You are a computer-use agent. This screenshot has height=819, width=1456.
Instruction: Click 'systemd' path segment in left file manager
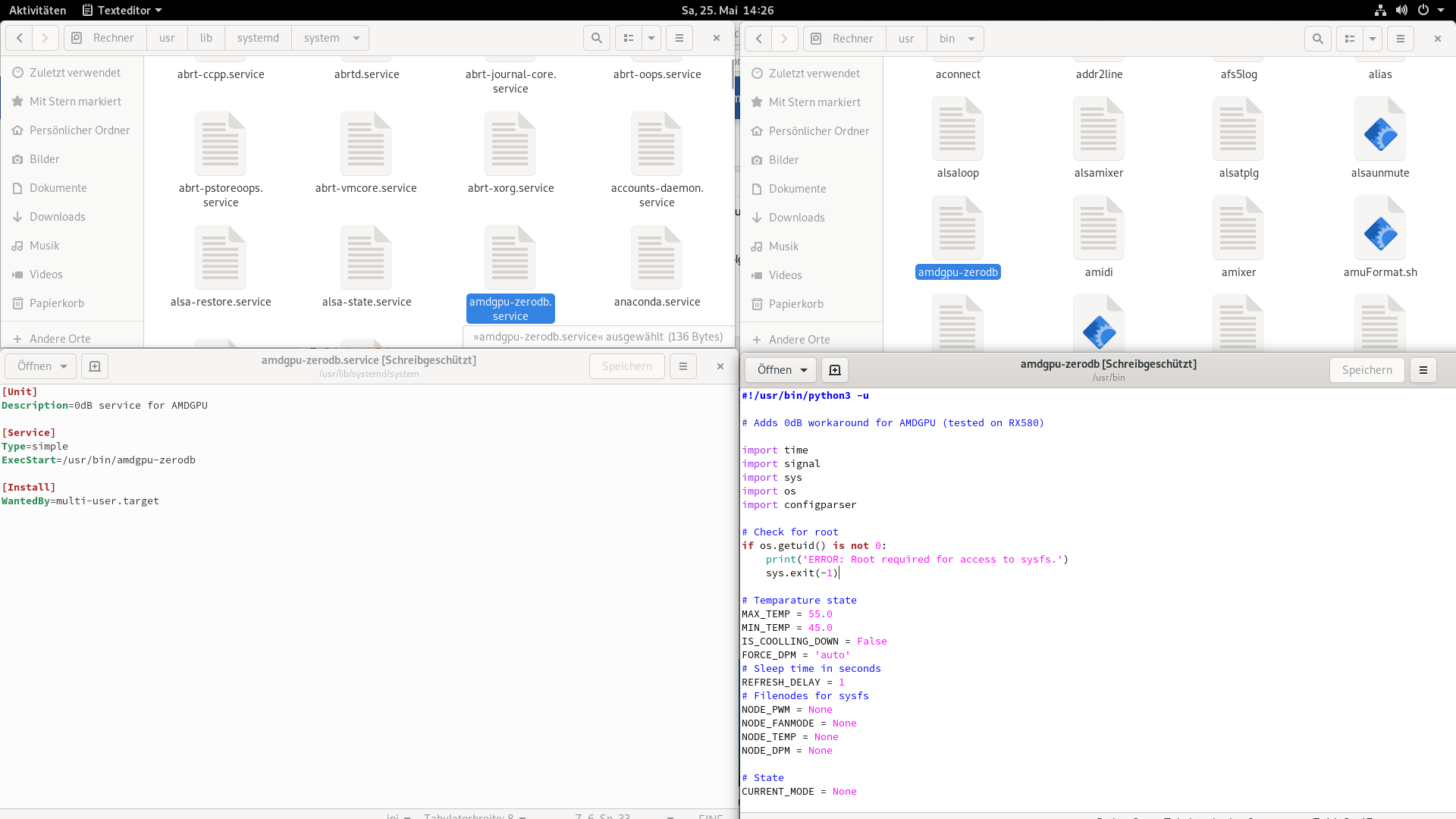pyautogui.click(x=258, y=38)
